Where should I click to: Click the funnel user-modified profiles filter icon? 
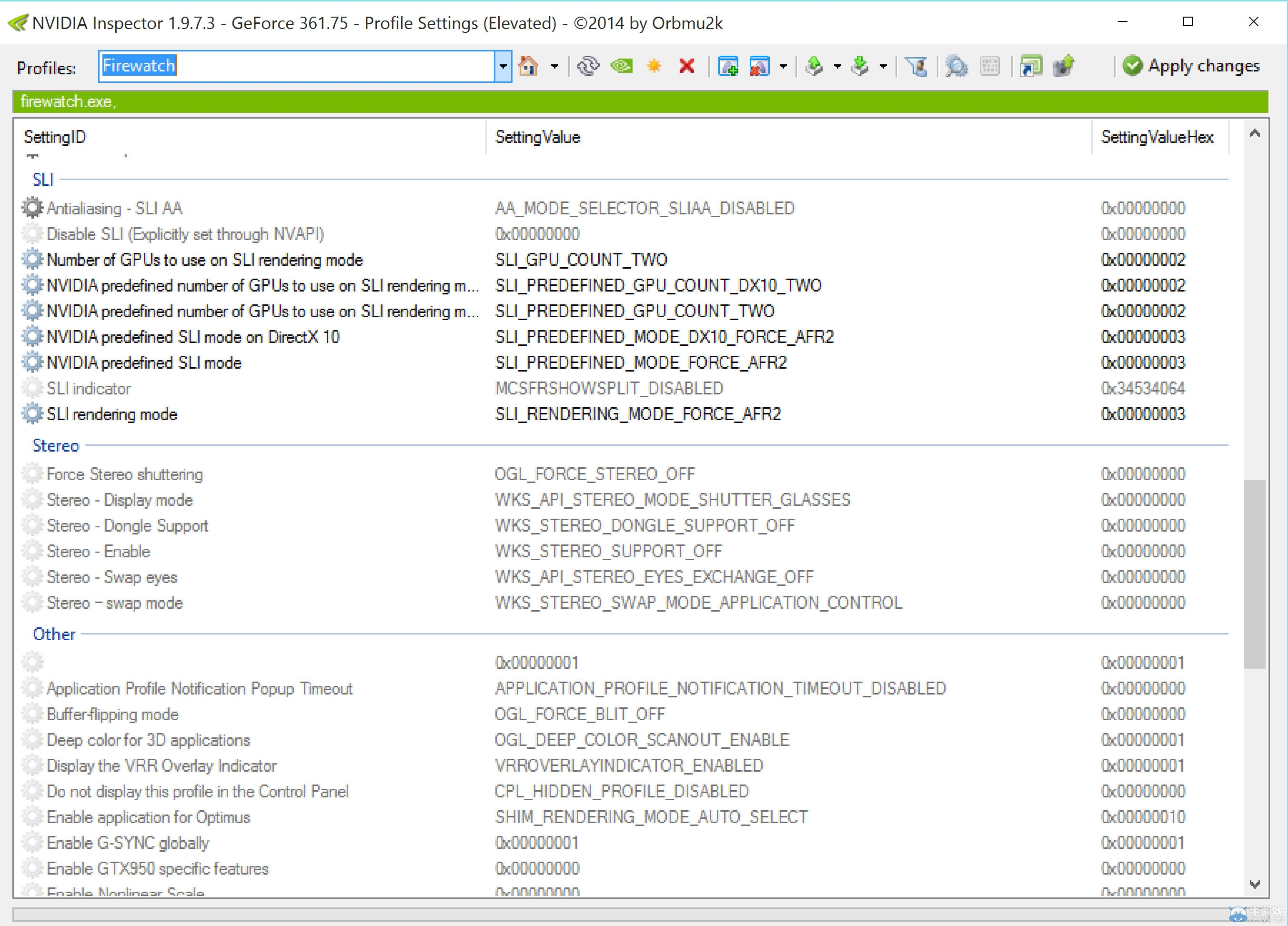coord(916,66)
